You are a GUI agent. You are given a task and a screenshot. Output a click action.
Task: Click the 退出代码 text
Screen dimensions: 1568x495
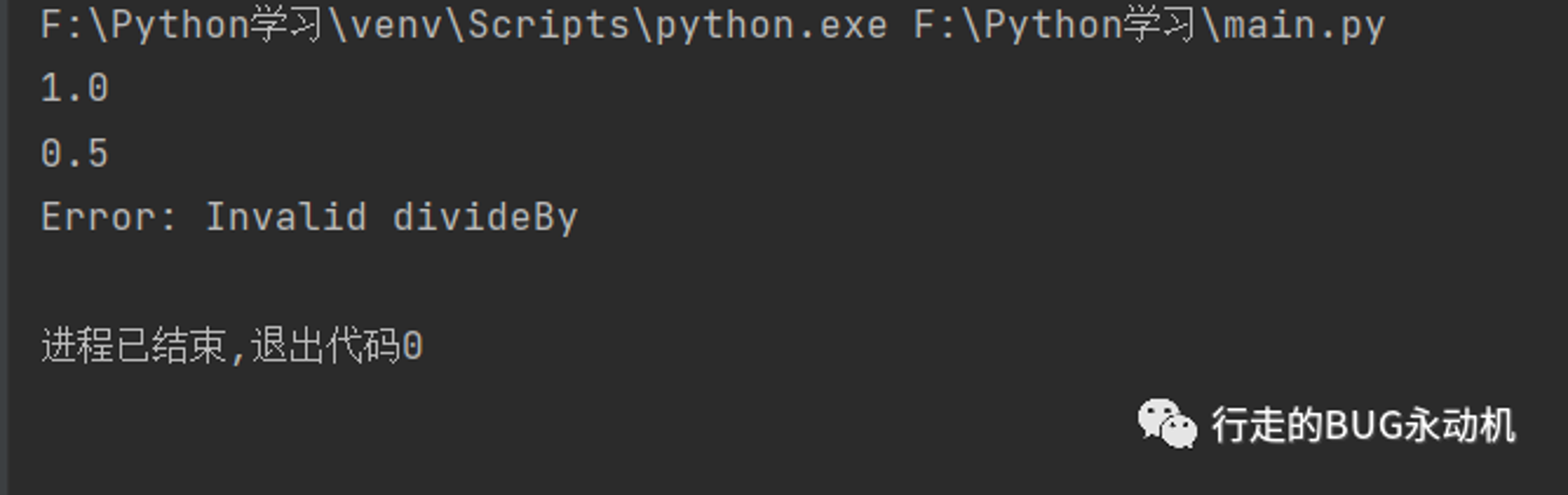coord(326,345)
